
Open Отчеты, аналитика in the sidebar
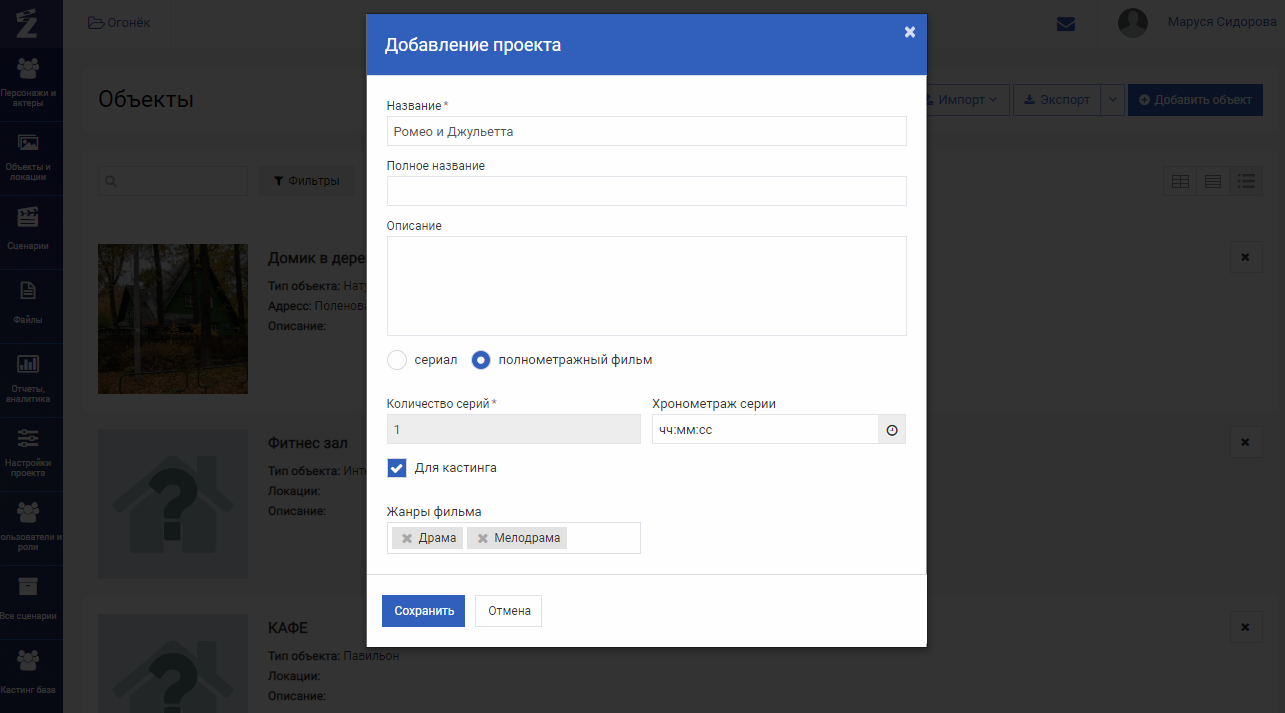(29, 378)
